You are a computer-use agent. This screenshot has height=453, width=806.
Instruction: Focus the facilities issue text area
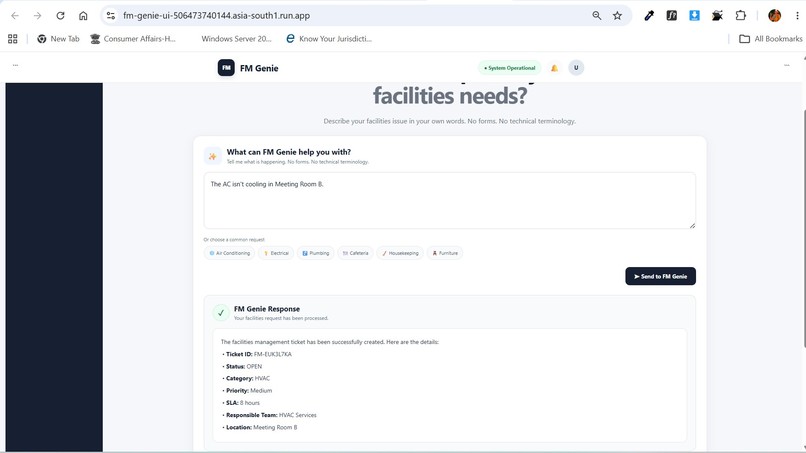(450, 201)
